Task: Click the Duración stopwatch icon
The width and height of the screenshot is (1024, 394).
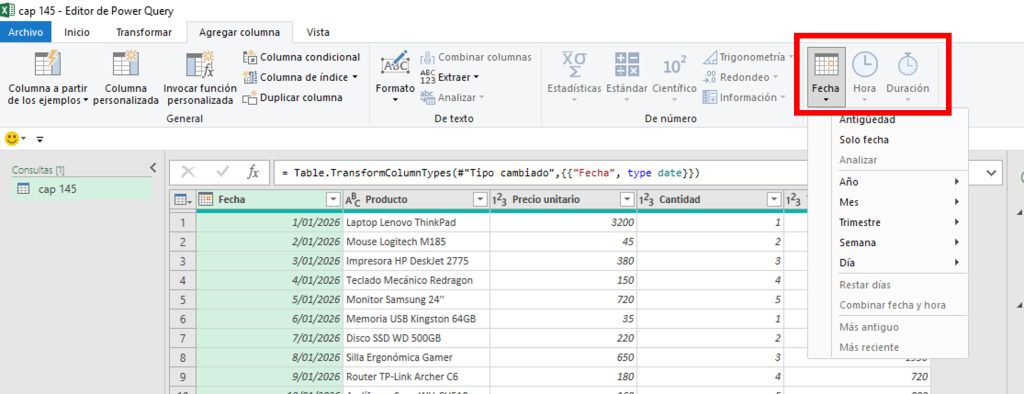Action: click(907, 64)
